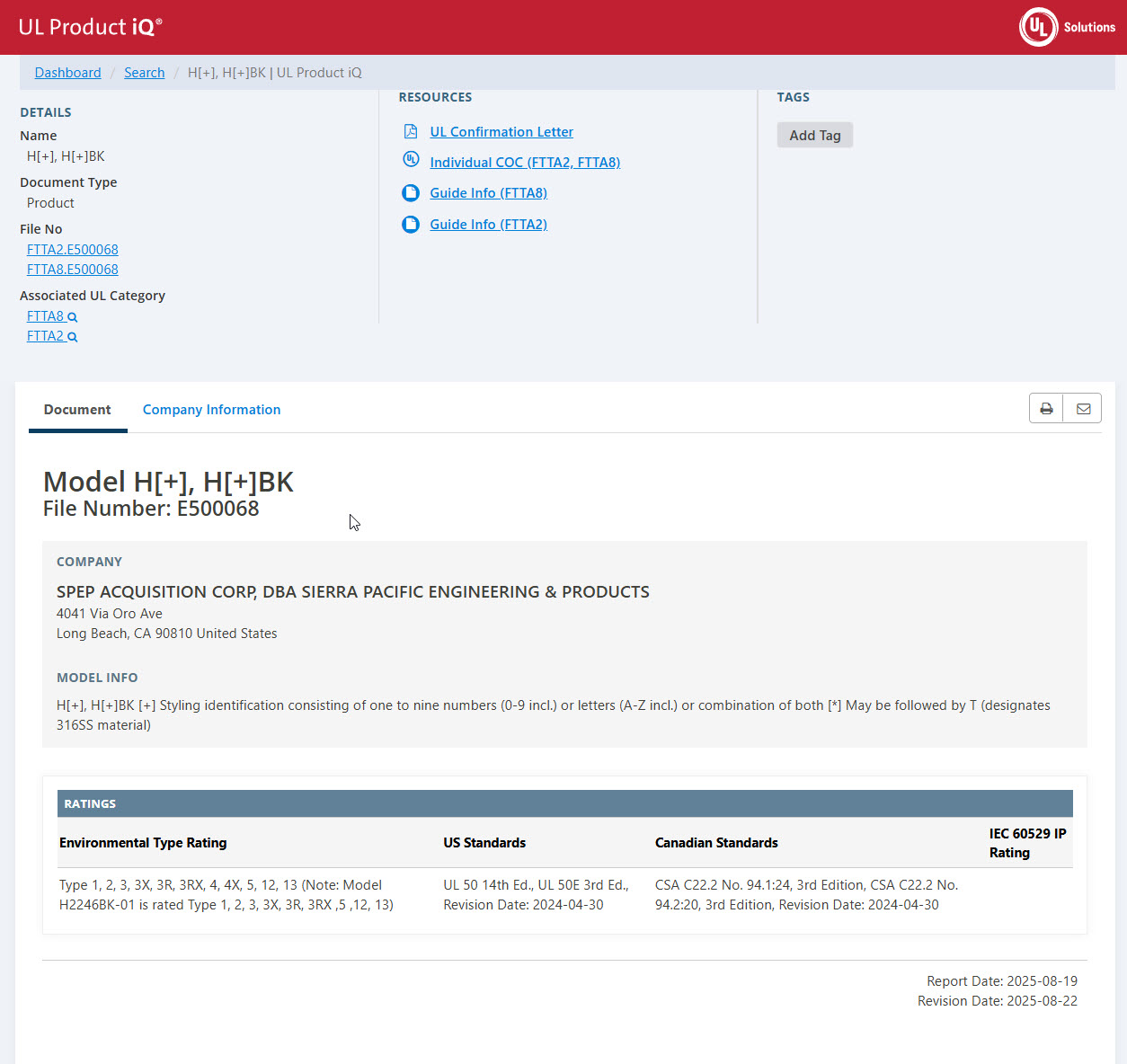Go to Dashboard via breadcrumb
1127x1064 pixels.
[x=67, y=73]
